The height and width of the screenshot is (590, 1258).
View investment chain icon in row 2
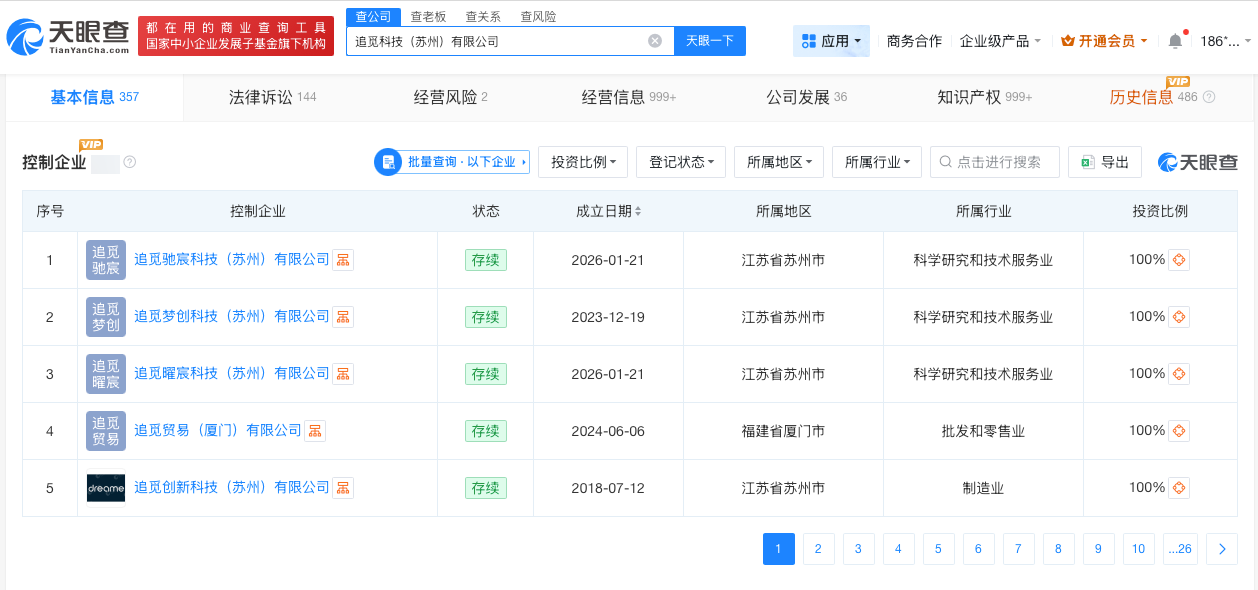[x=1179, y=317]
